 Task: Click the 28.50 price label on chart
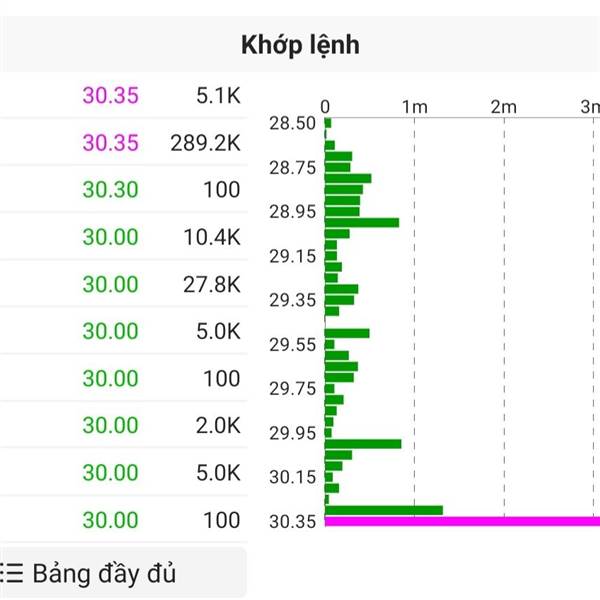coord(293,124)
